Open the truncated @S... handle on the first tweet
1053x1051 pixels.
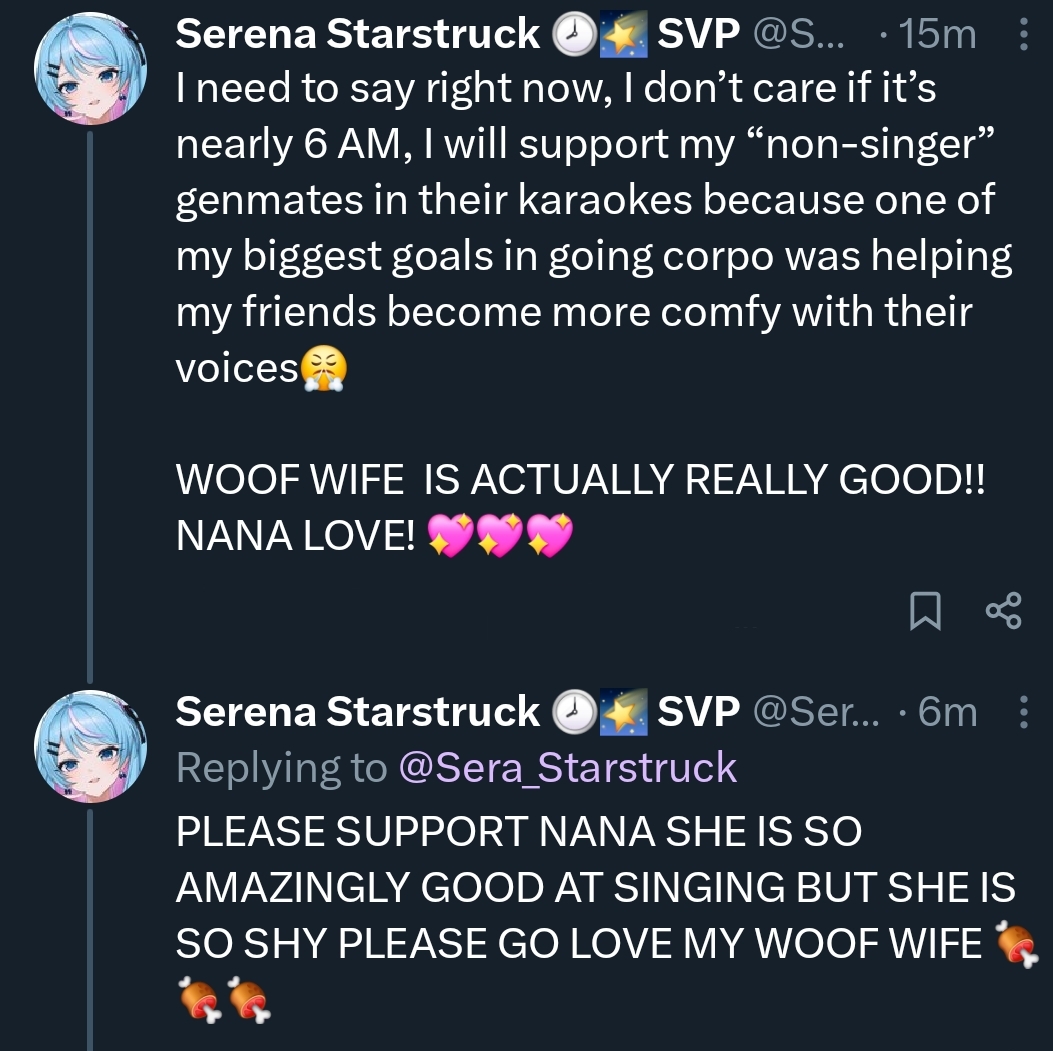[797, 36]
